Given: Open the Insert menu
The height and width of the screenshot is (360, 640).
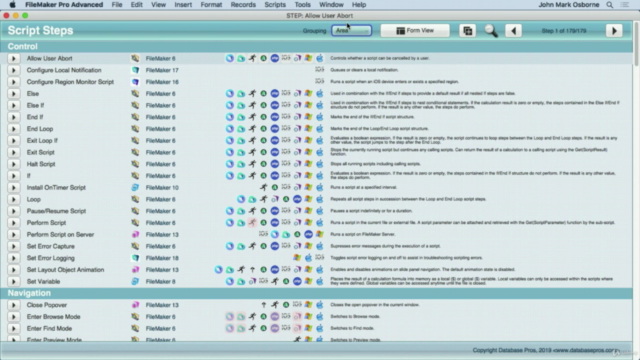Looking at the screenshot, I should point(183,5).
